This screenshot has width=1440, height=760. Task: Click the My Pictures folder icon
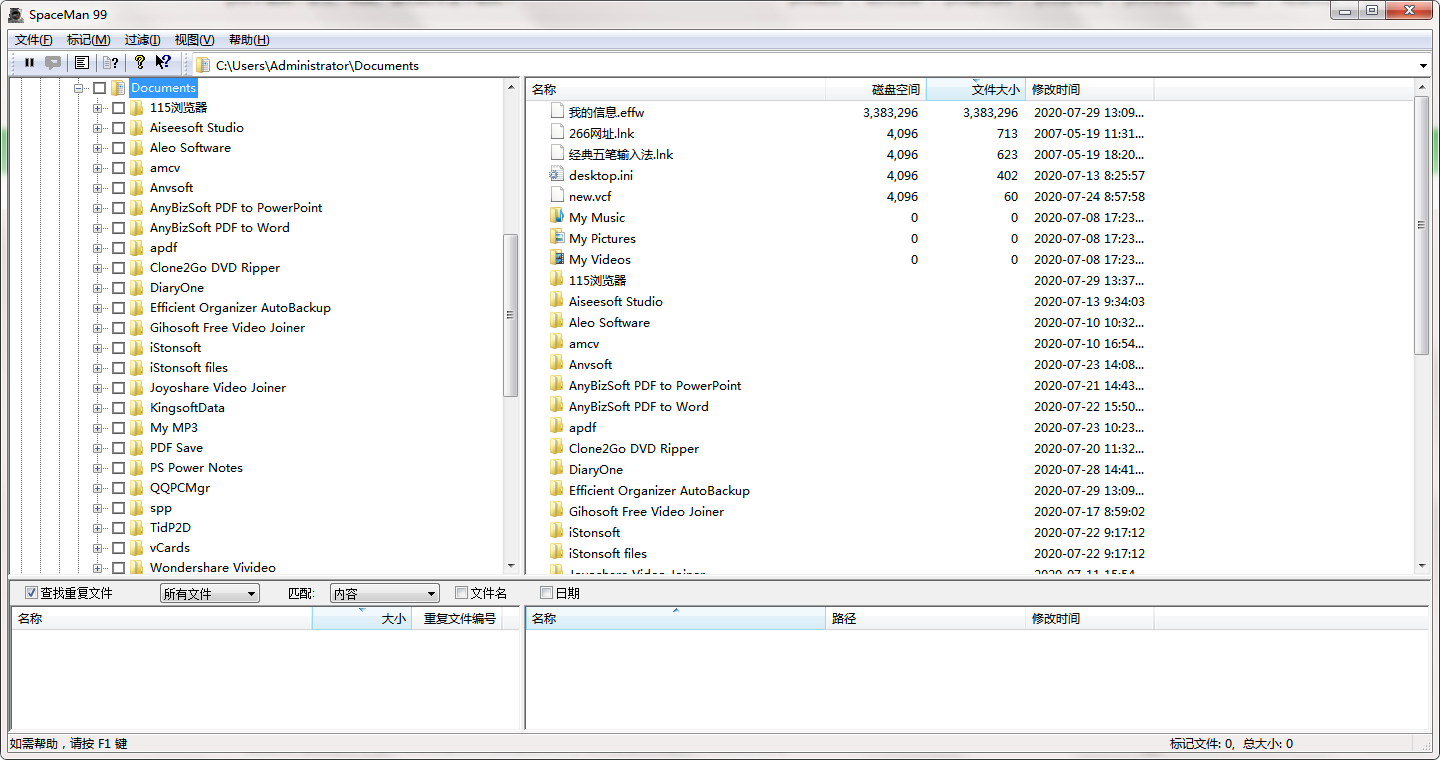coord(557,238)
